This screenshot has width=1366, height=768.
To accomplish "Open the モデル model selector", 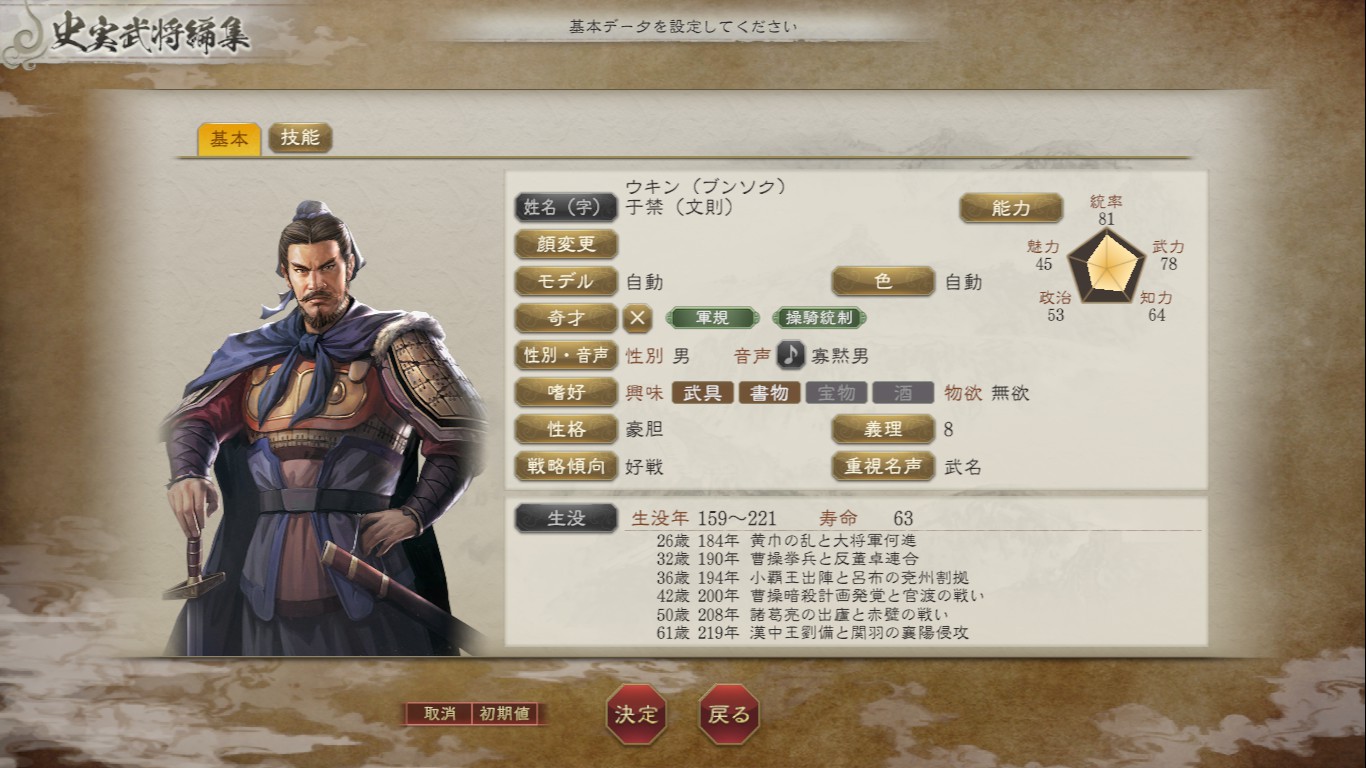I will click(x=566, y=281).
